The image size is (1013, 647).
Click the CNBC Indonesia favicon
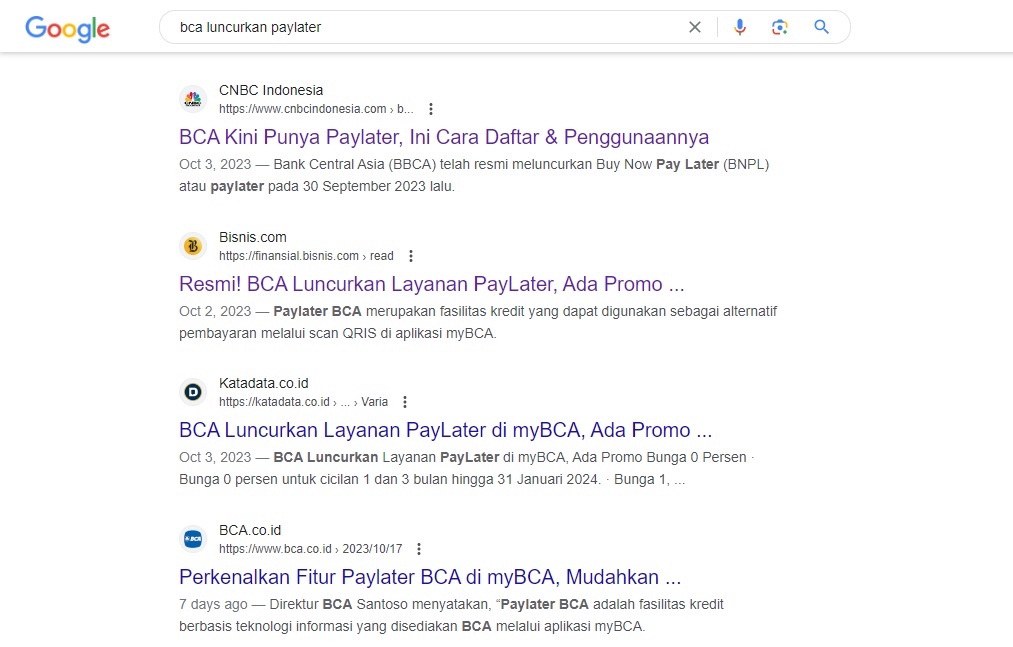[193, 99]
